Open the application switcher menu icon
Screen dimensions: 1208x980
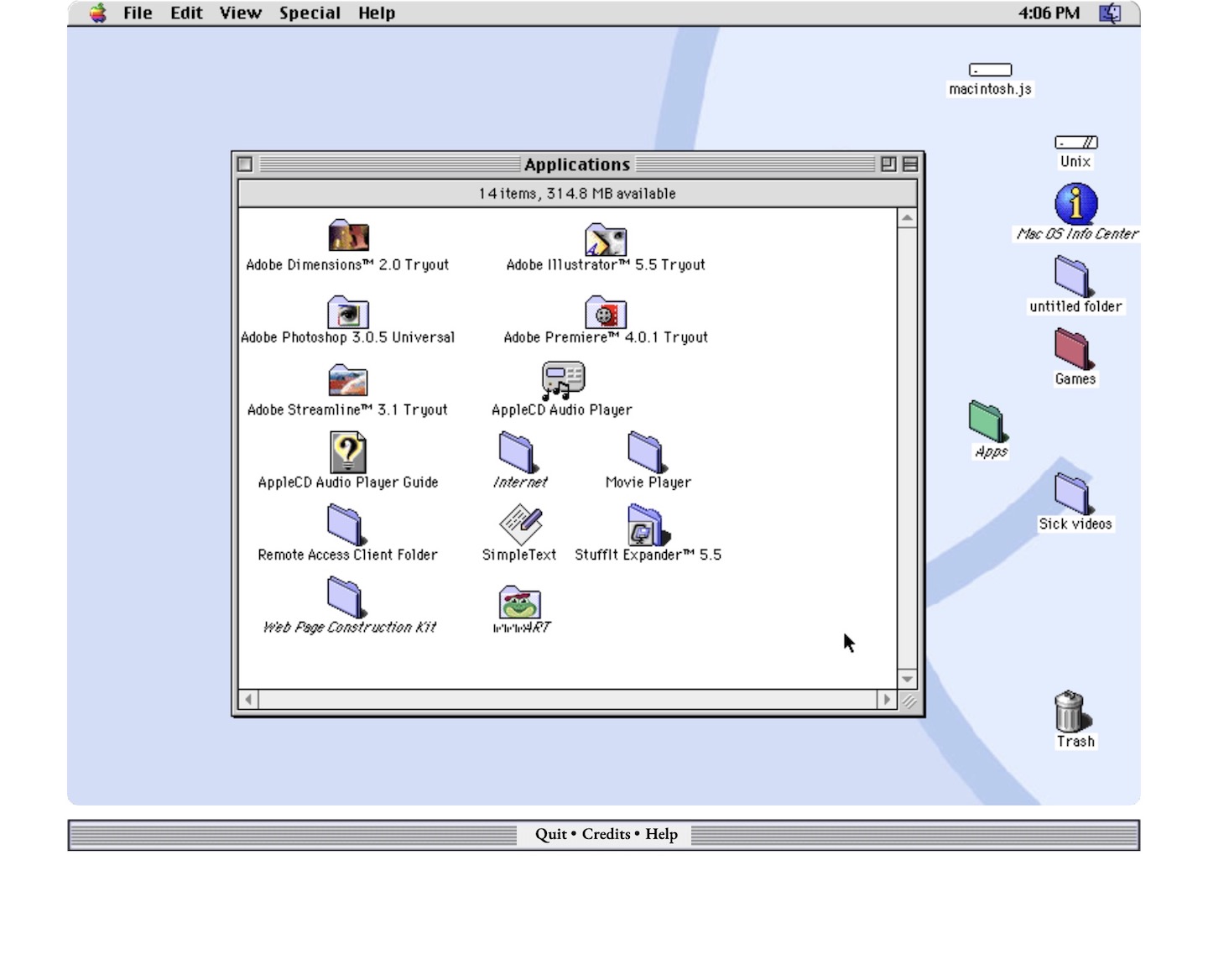coord(1110,13)
